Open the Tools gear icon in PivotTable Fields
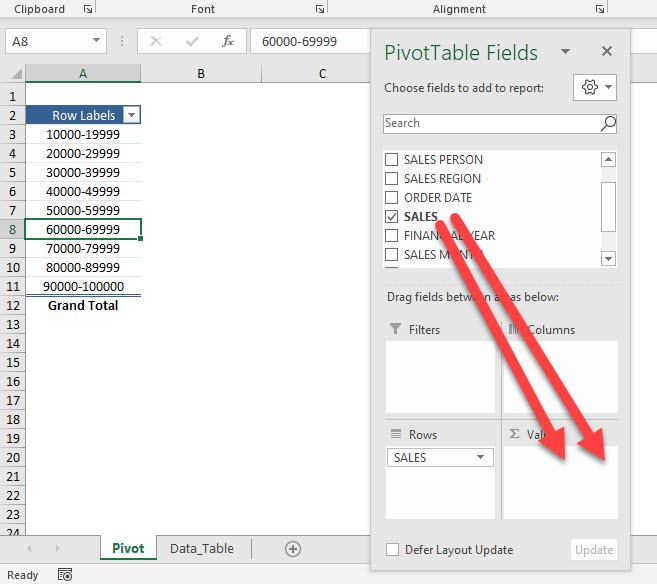 [595, 87]
